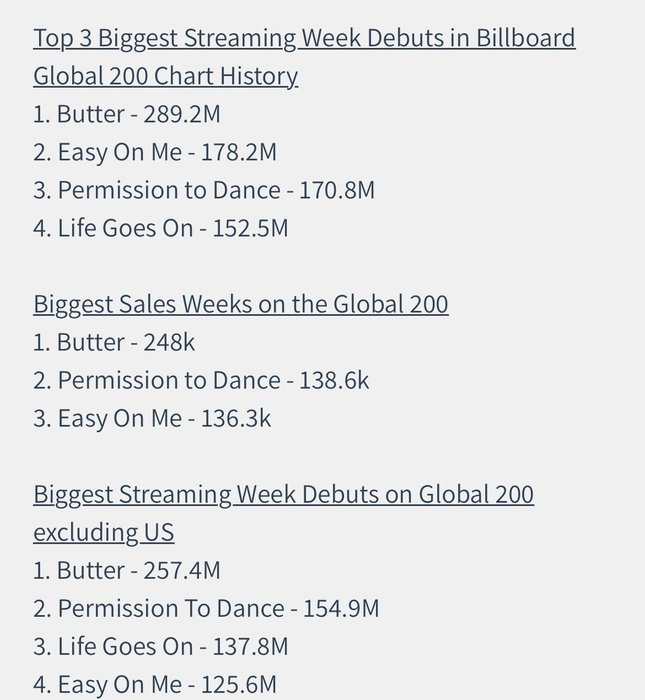Image resolution: width=645 pixels, height=700 pixels.
Task: Open the Biggest Sales Weeks on the Global 200 heading
Action: pos(241,304)
